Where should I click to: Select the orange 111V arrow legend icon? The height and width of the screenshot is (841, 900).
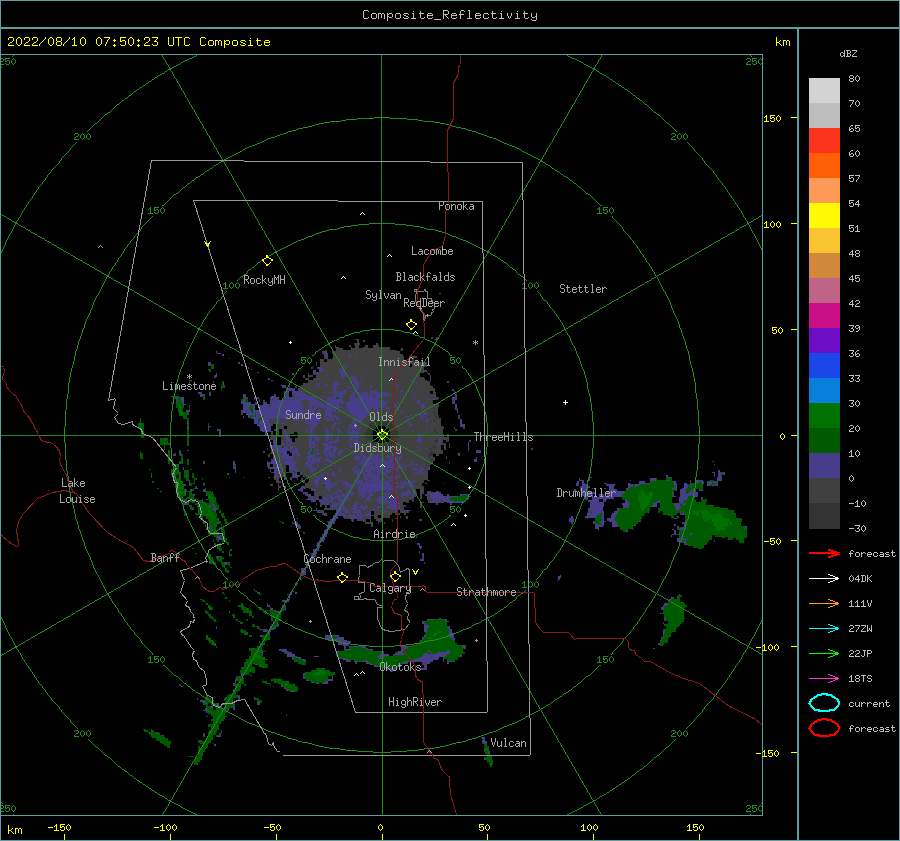824,603
